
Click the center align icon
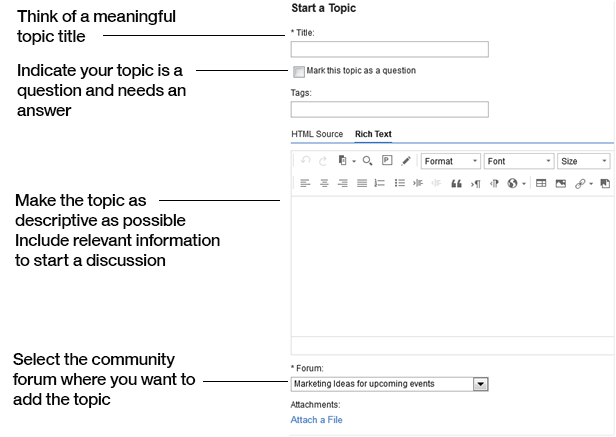324,184
